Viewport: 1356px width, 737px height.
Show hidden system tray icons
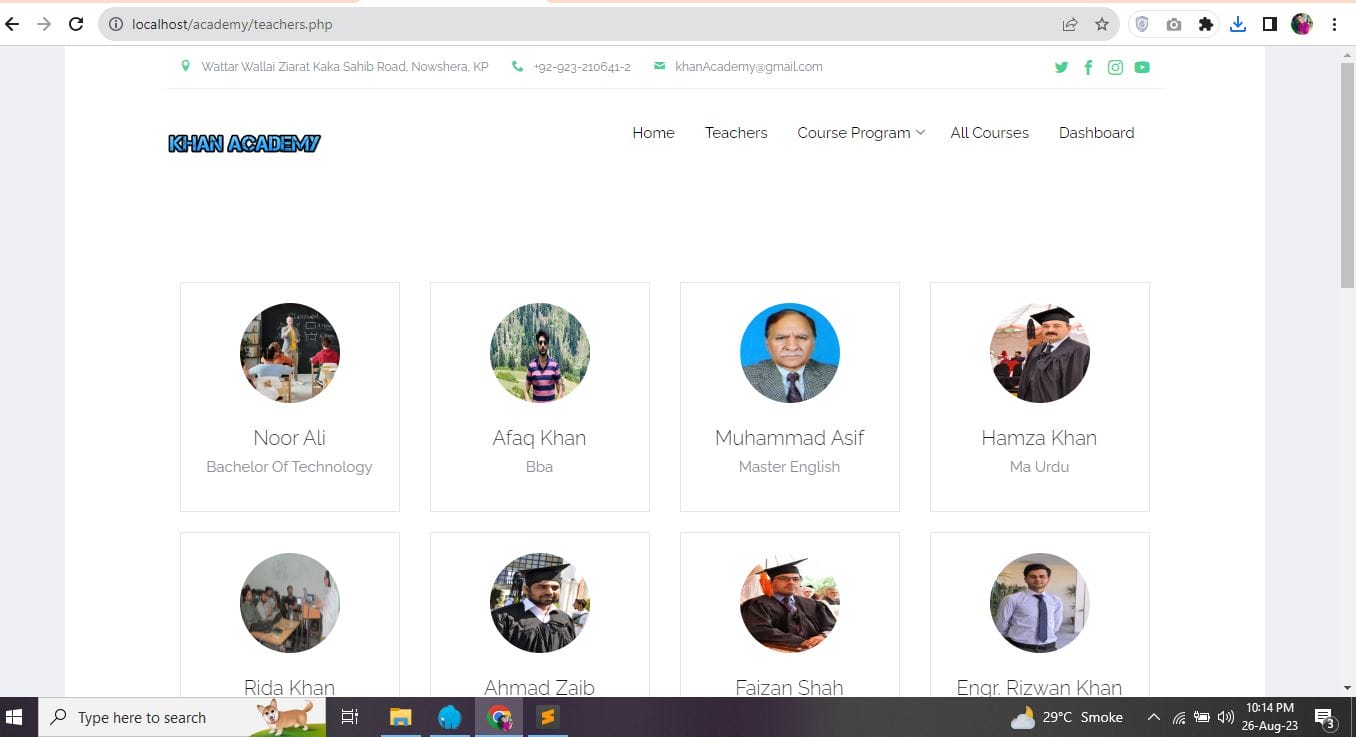1153,717
